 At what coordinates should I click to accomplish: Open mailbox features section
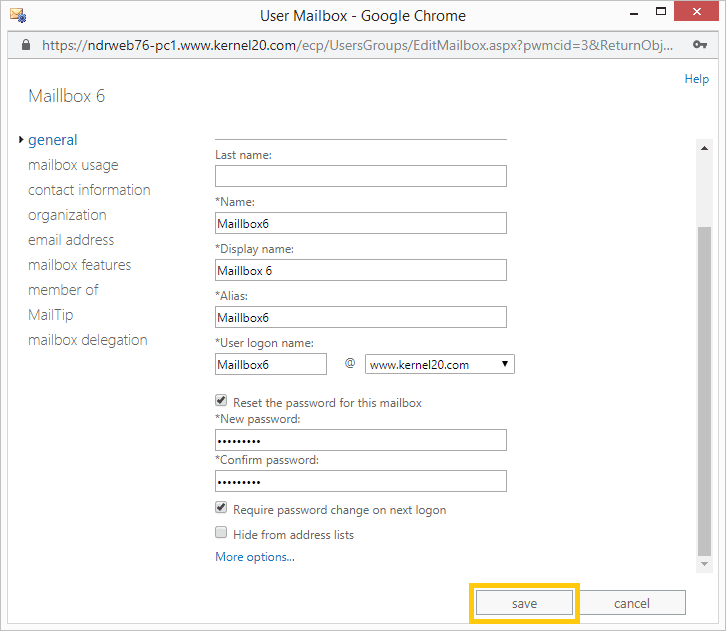pyautogui.click(x=80, y=265)
